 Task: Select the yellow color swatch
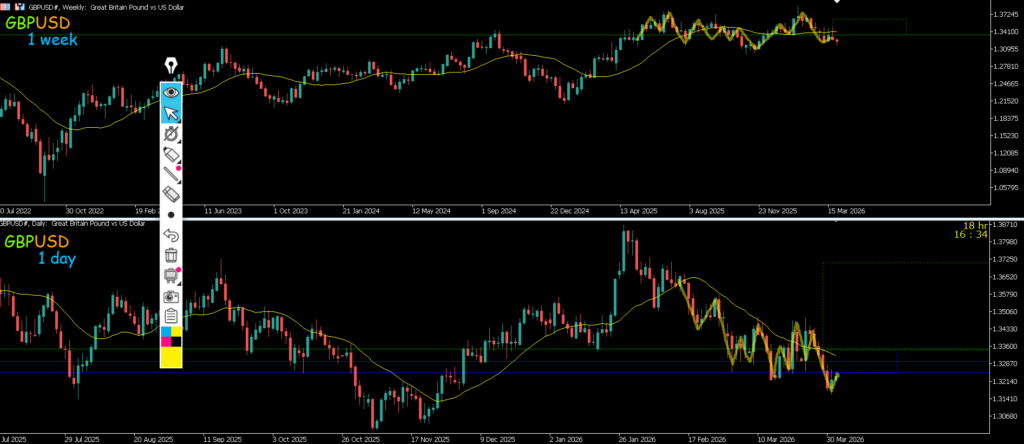pyautogui.click(x=171, y=357)
